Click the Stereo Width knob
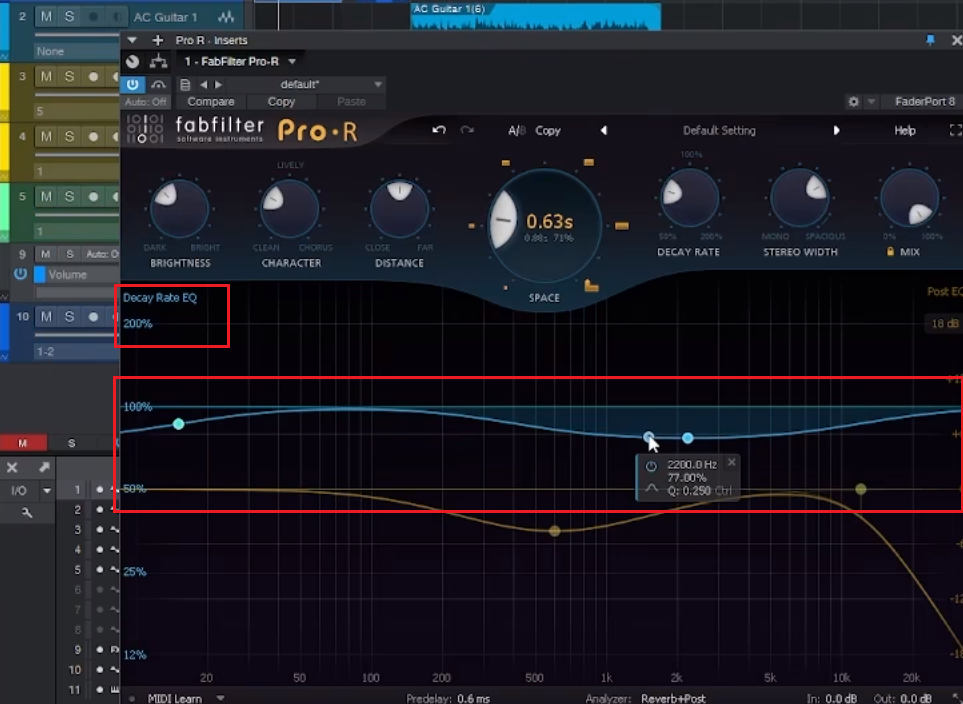This screenshot has width=963, height=704. 800,198
